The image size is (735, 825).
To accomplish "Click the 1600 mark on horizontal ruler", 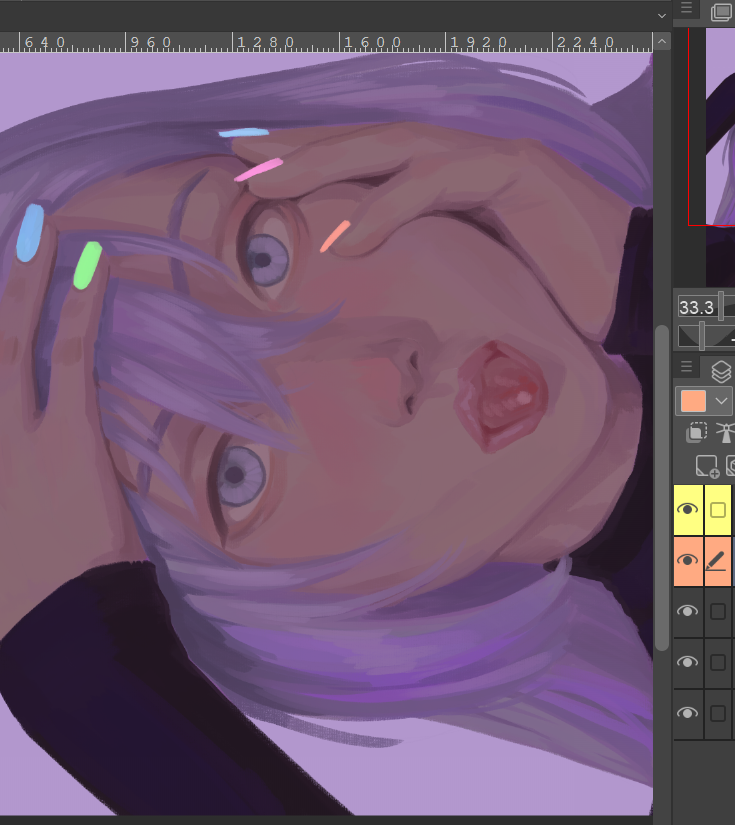I will [373, 42].
